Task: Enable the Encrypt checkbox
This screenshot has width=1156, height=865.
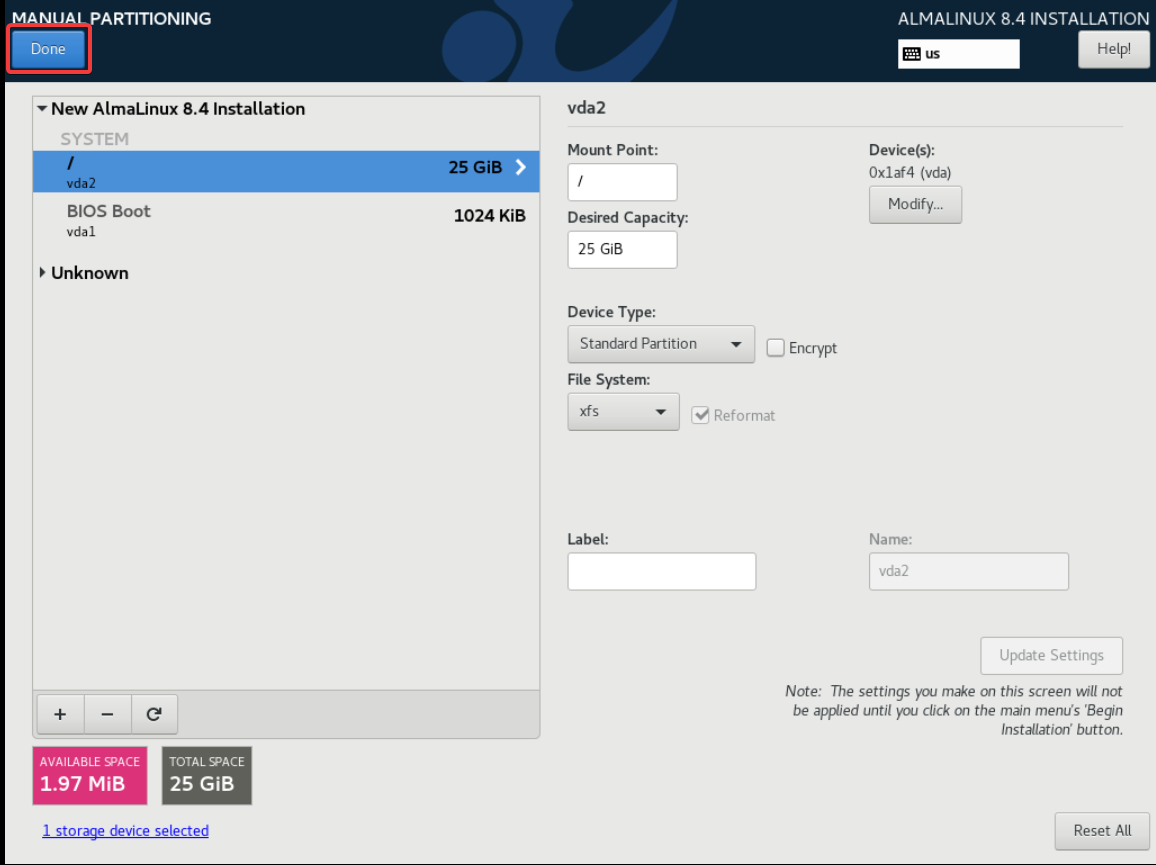Action: 775,347
